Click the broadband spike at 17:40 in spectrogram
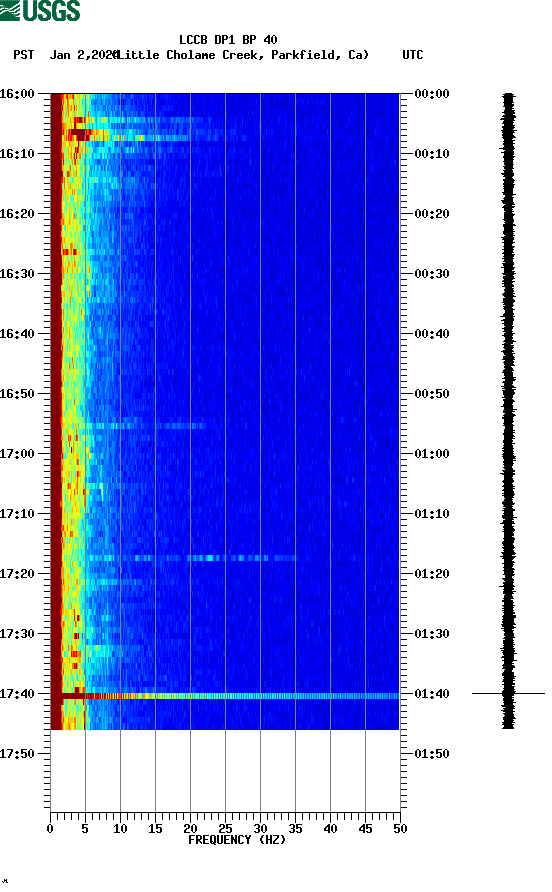Screen dimensions: 552x892 pyautogui.click(x=225, y=696)
